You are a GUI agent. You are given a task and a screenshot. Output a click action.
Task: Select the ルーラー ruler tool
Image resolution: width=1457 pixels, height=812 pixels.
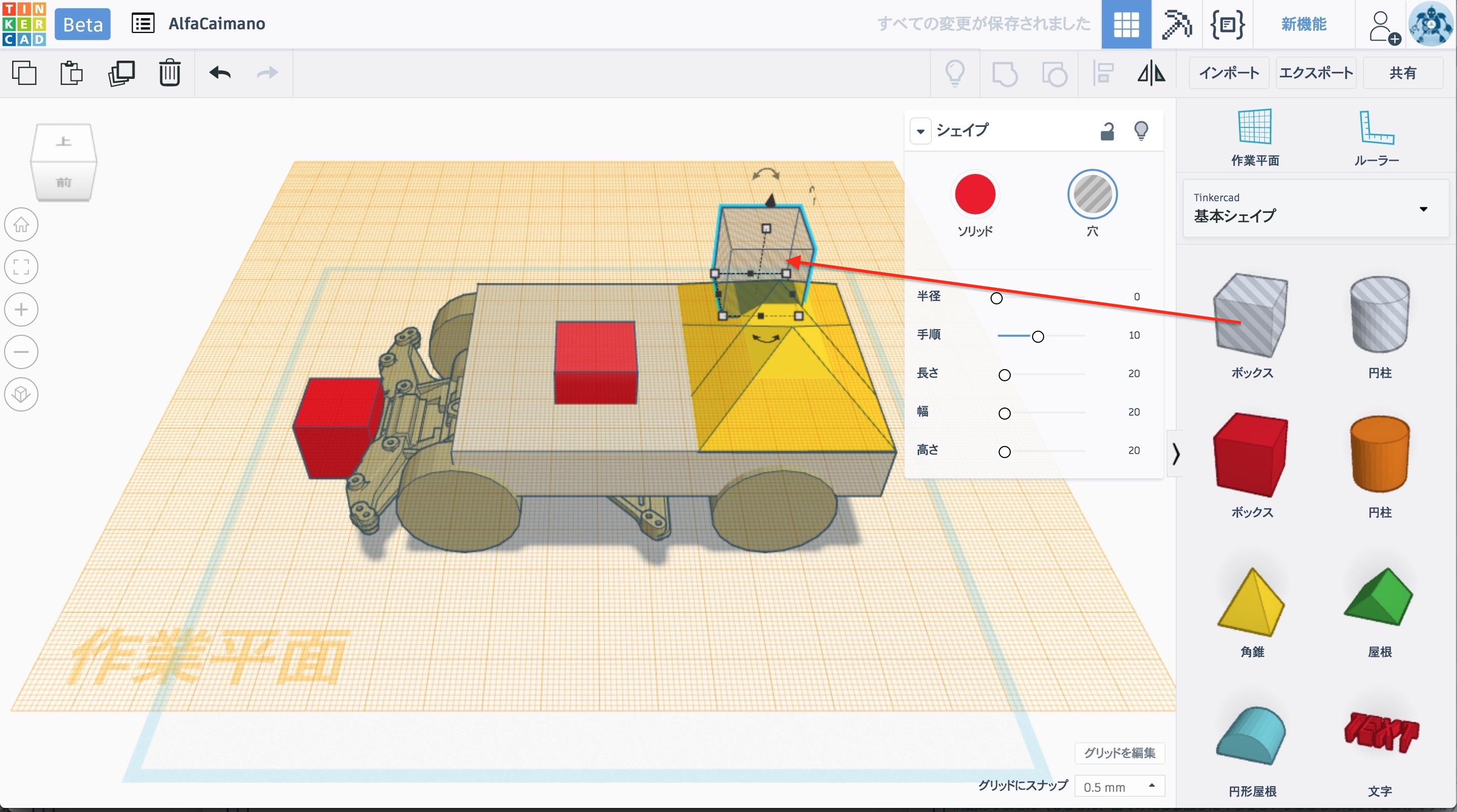(1376, 138)
